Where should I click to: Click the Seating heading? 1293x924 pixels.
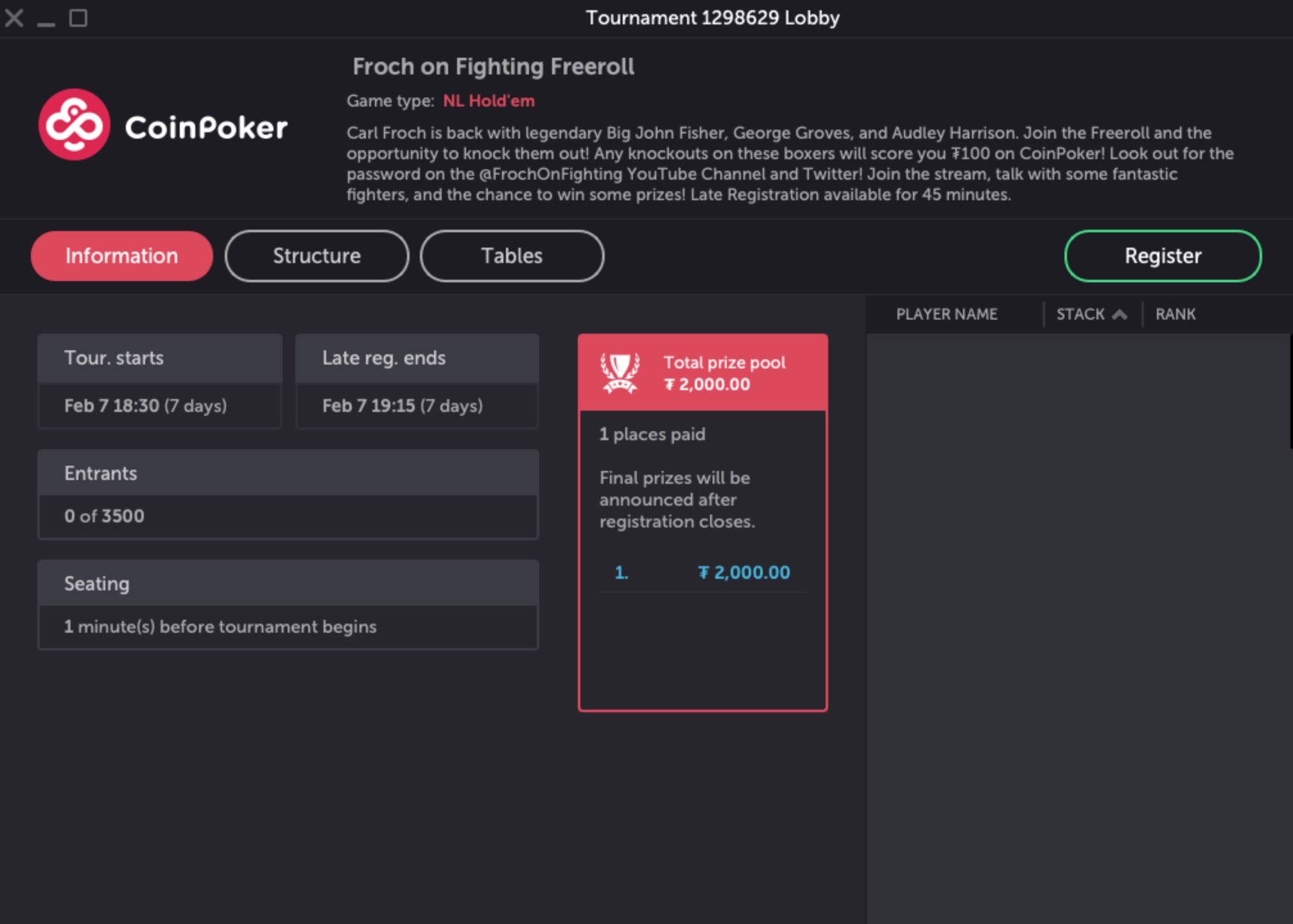tap(97, 584)
